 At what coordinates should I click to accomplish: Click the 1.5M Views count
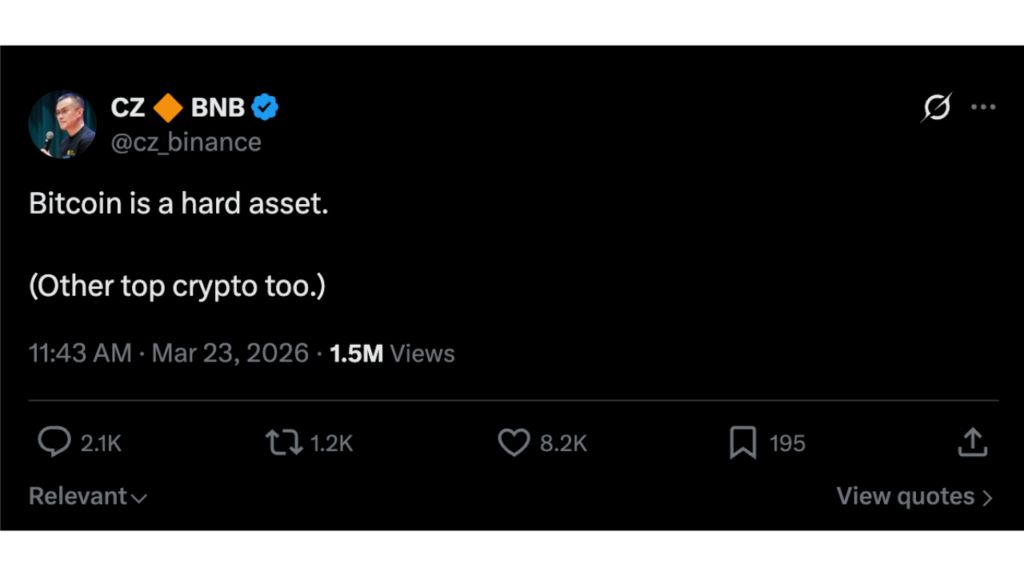(x=392, y=353)
